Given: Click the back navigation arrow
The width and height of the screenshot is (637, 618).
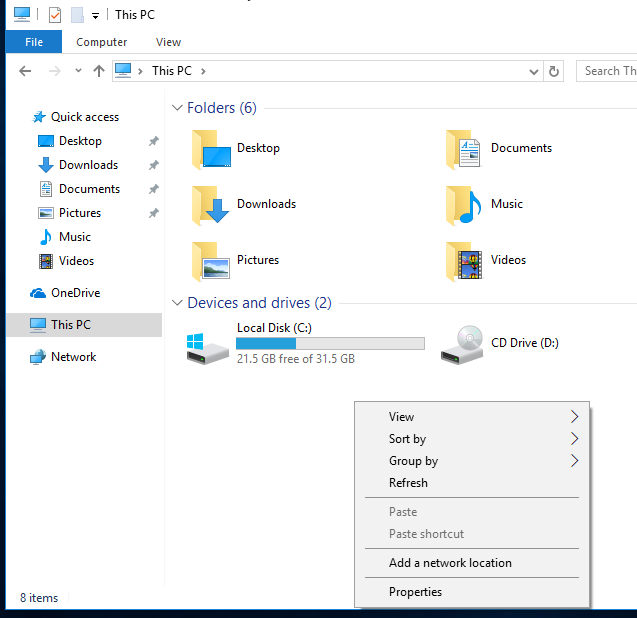Looking at the screenshot, I should pos(25,71).
